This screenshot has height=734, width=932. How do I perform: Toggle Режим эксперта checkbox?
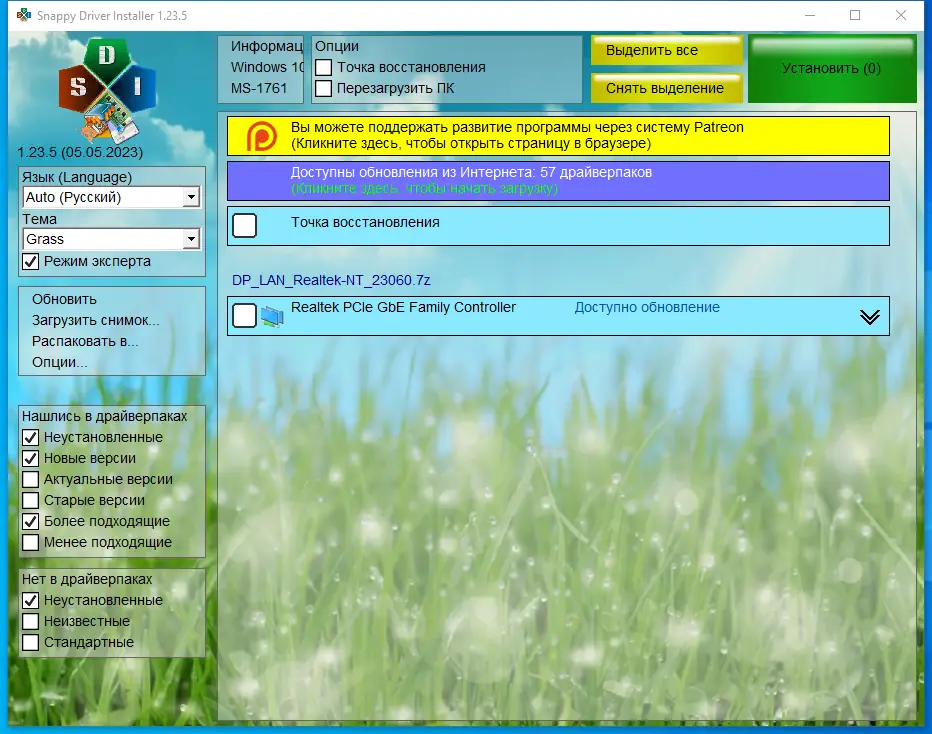(x=31, y=262)
